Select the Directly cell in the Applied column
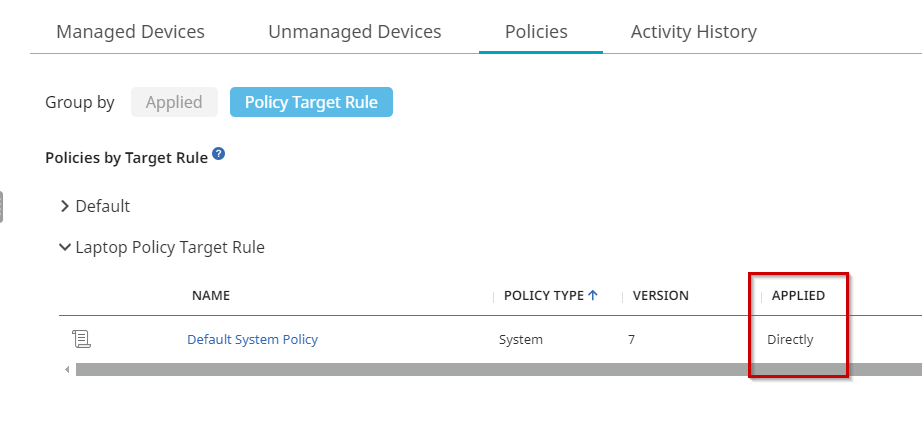922x437 pixels. coord(790,340)
